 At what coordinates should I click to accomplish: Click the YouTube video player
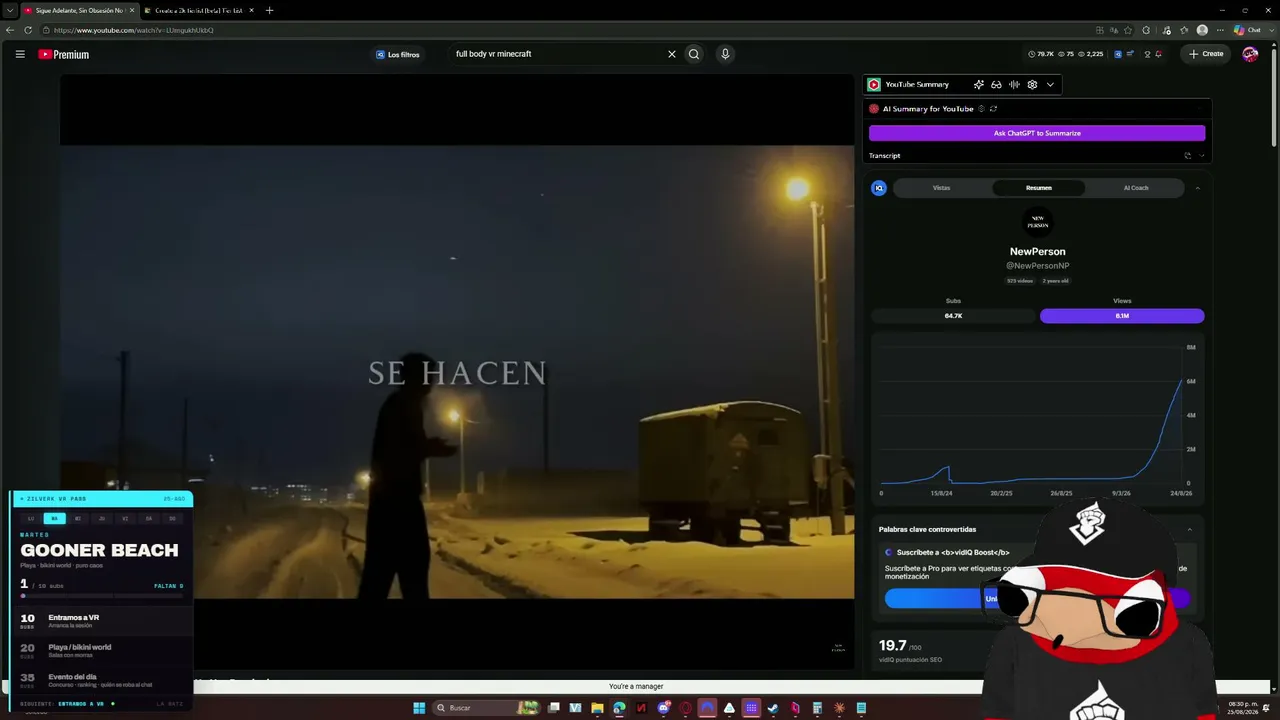(457, 372)
